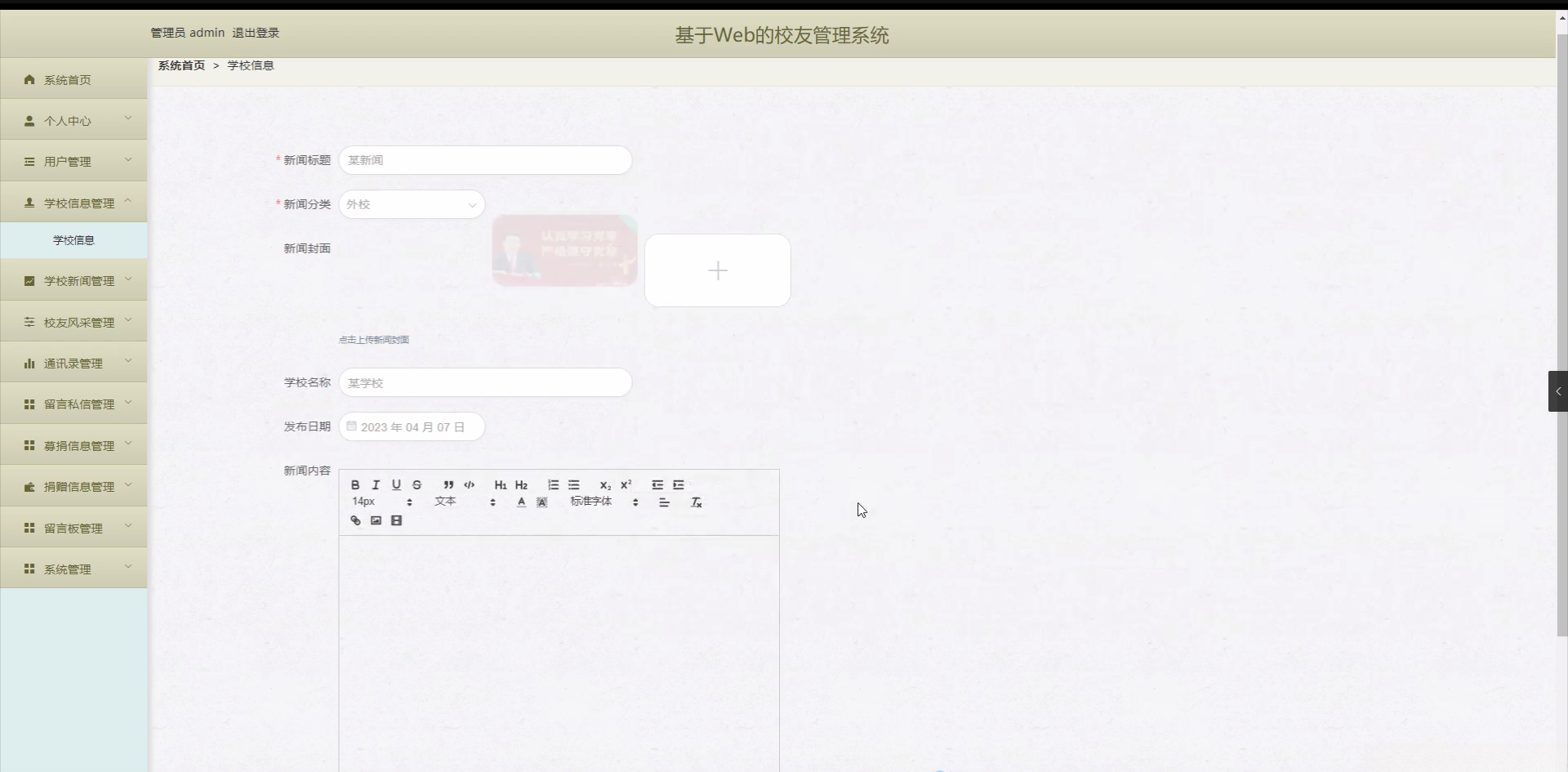
Task: Increase indent in the editor
Action: tap(678, 484)
